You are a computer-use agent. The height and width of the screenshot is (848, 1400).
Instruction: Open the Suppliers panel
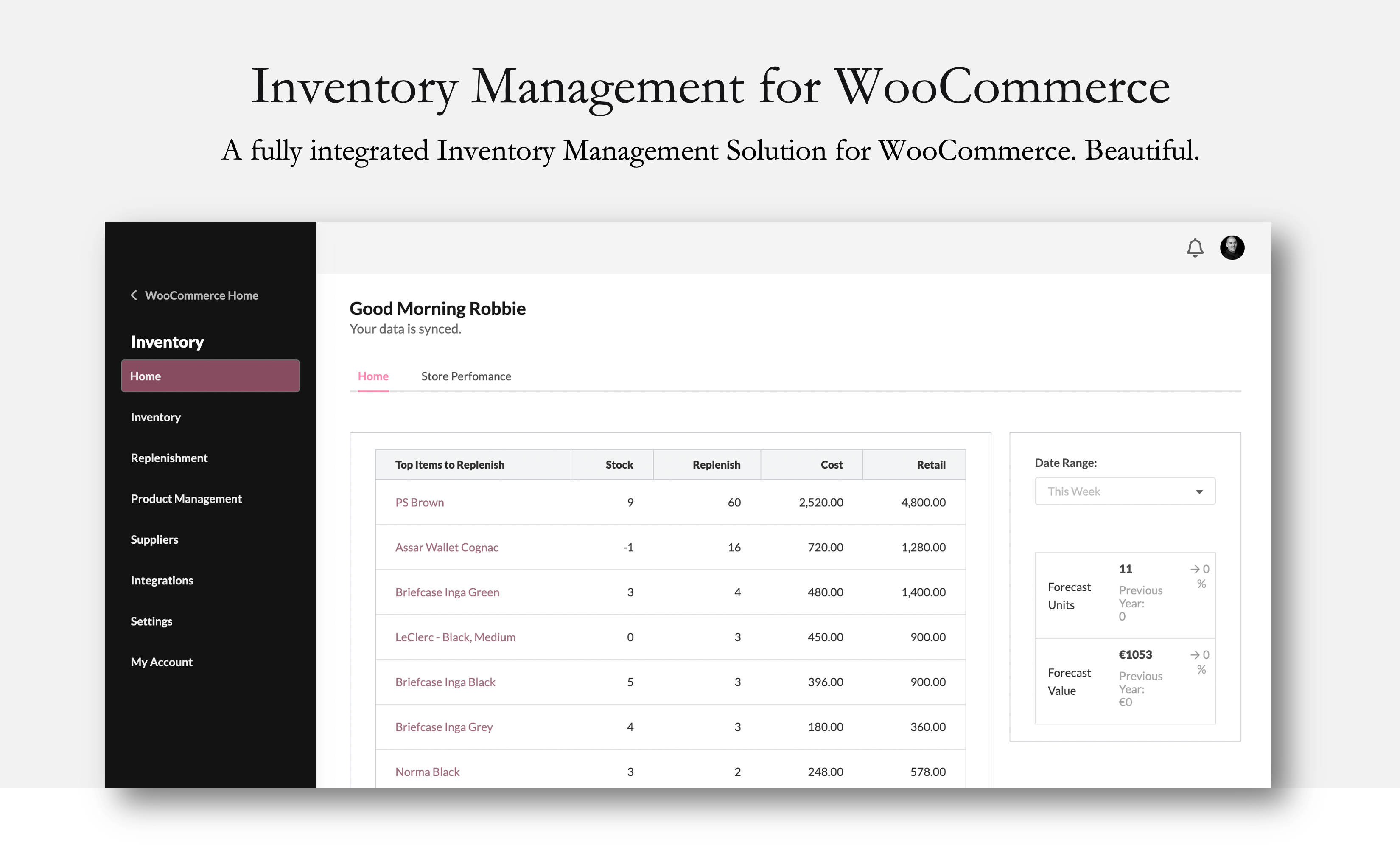coord(154,539)
